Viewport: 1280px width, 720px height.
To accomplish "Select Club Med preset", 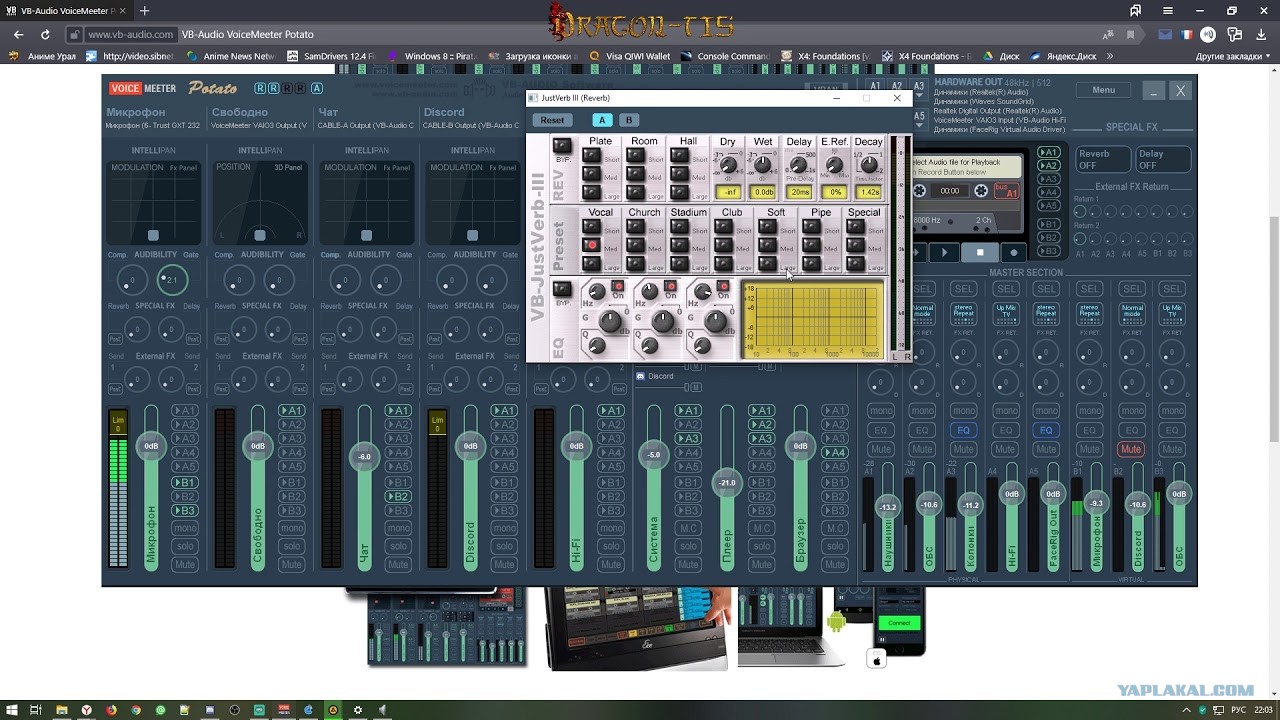I will click(x=724, y=245).
